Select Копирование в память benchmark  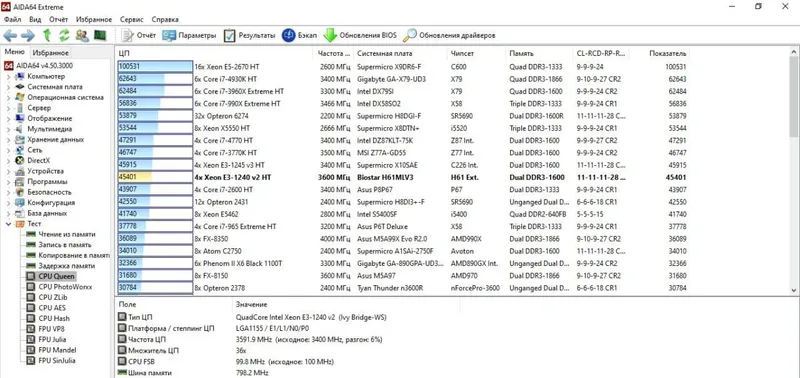(68, 255)
